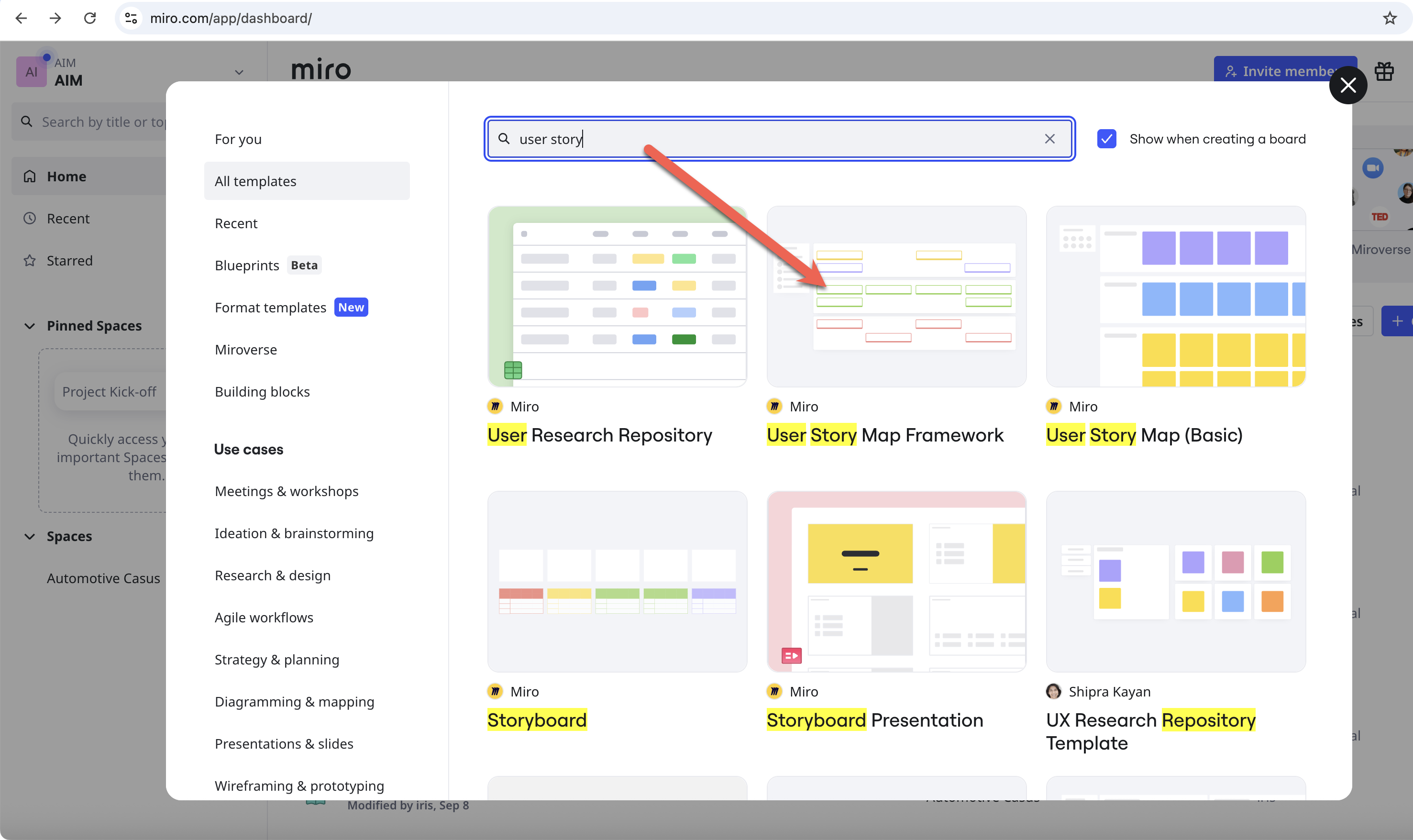The height and width of the screenshot is (840, 1413).
Task: Close the templates dialog
Action: [x=1347, y=86]
